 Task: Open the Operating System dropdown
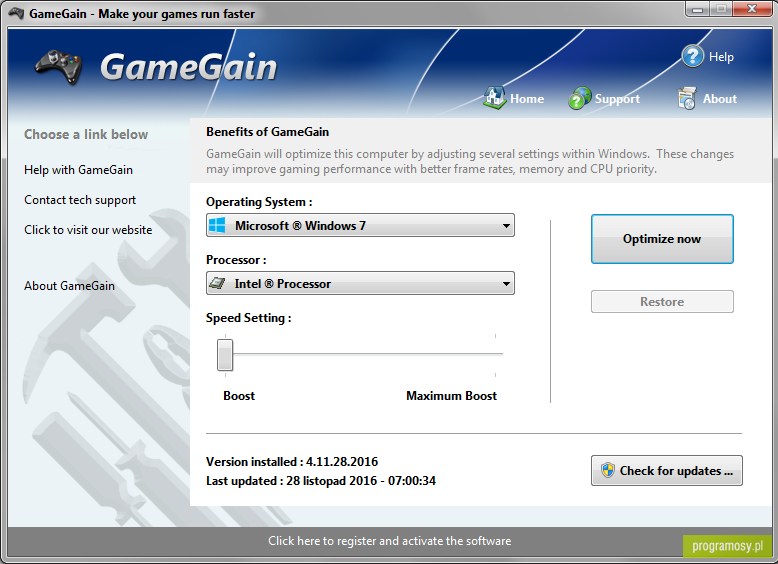coord(360,225)
